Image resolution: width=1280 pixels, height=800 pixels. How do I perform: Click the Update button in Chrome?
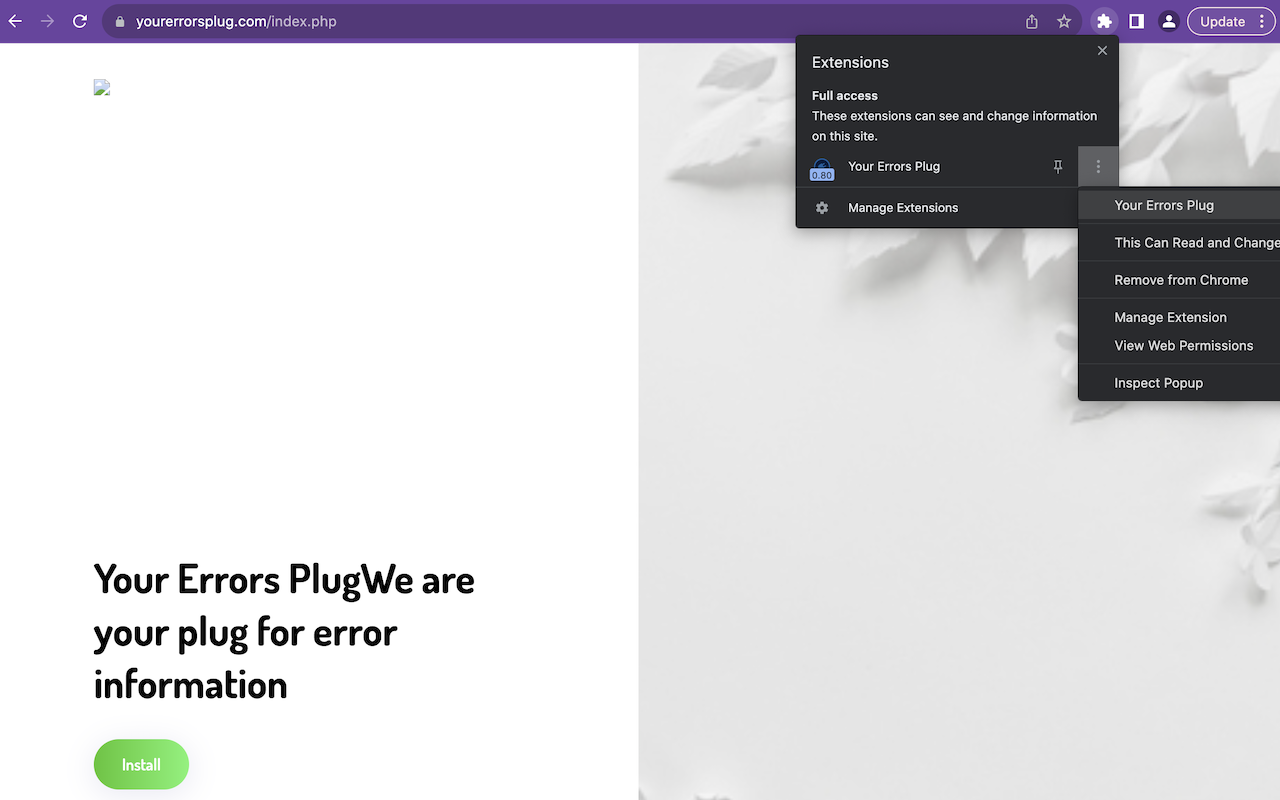click(x=1232, y=21)
